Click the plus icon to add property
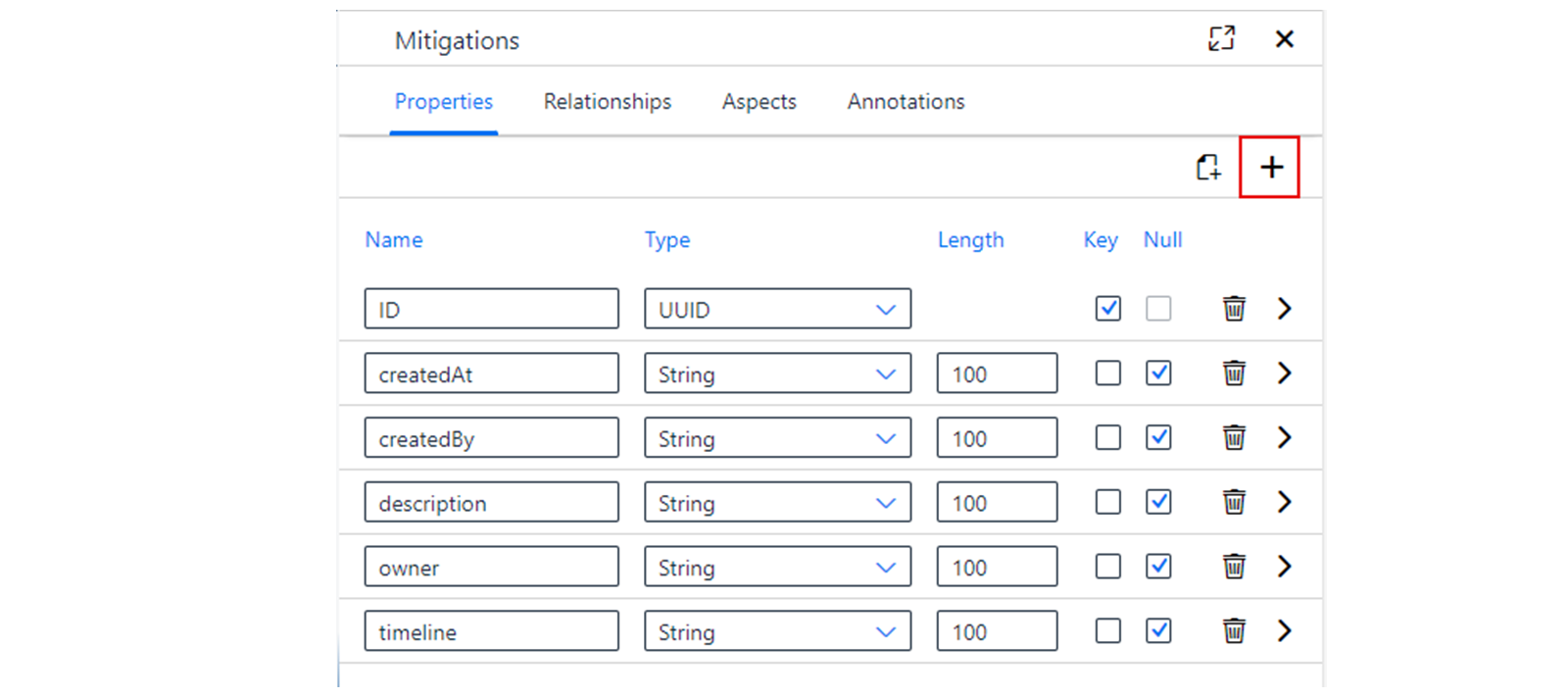This screenshot has height=697, width=1568. pos(1270,168)
